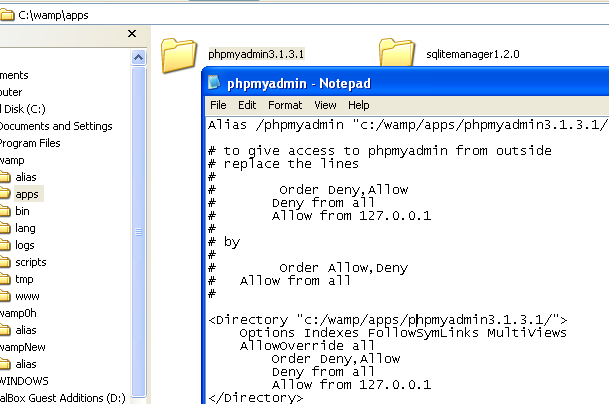
Task: Click the lang folder icon in tree
Action: [x=5, y=228]
